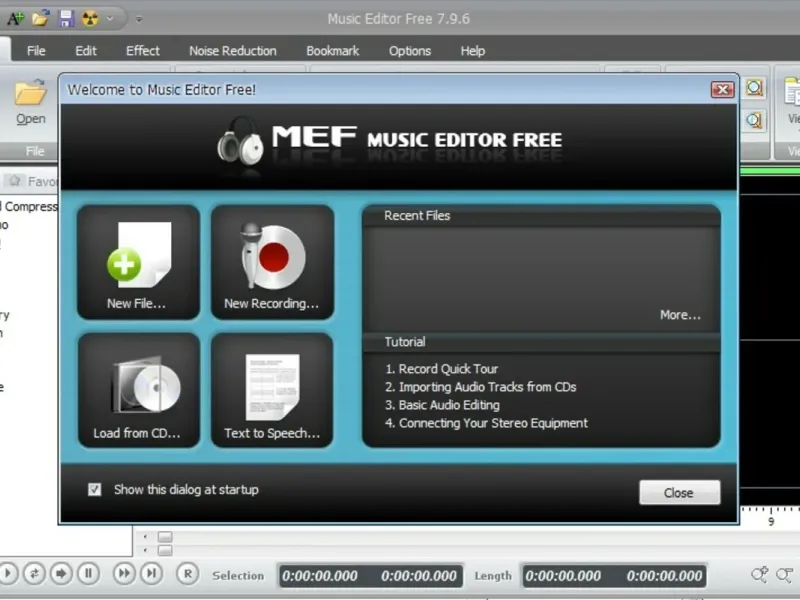Screen dimensions: 800x600
Task: Open the dropdown arrow beside radiation icon
Action: coord(110,19)
